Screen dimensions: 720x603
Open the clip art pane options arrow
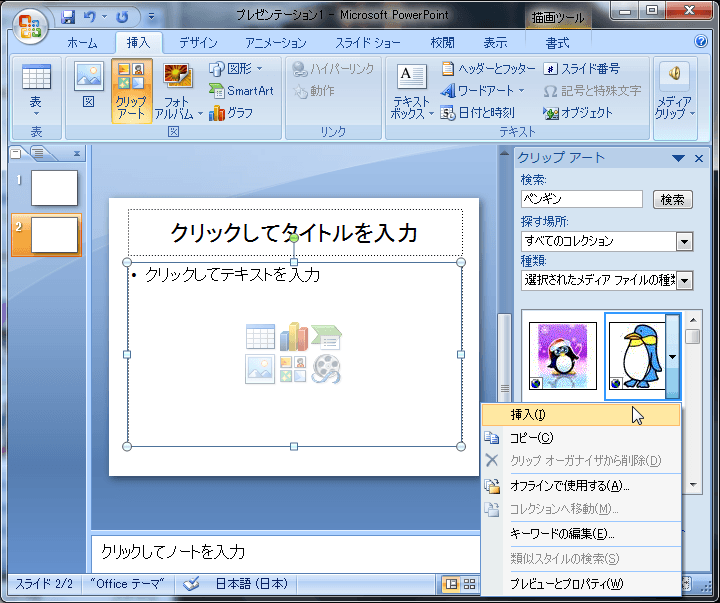point(678,158)
